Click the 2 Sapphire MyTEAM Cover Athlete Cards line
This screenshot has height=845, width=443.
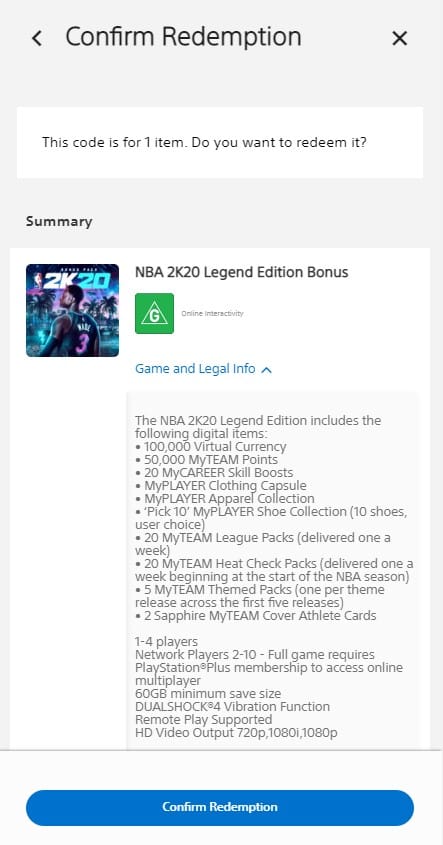(255, 615)
